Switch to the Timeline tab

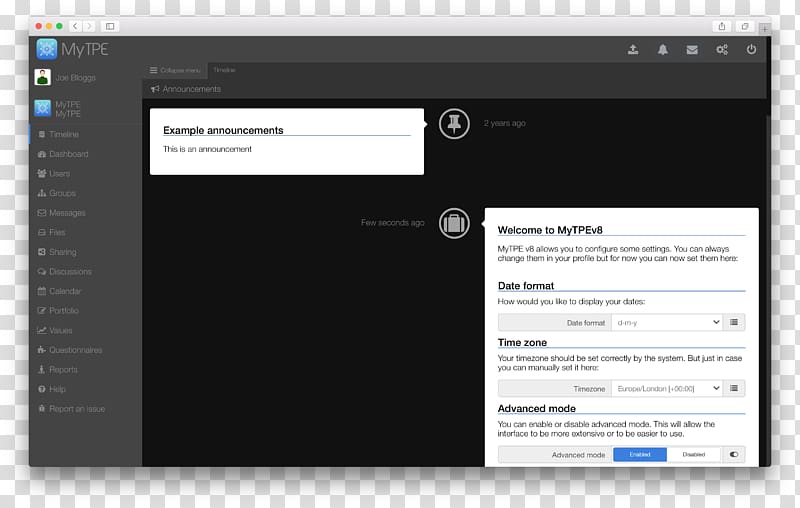[x=224, y=70]
